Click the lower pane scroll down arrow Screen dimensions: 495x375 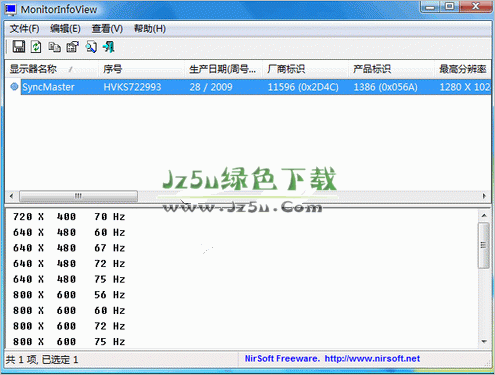(x=484, y=341)
